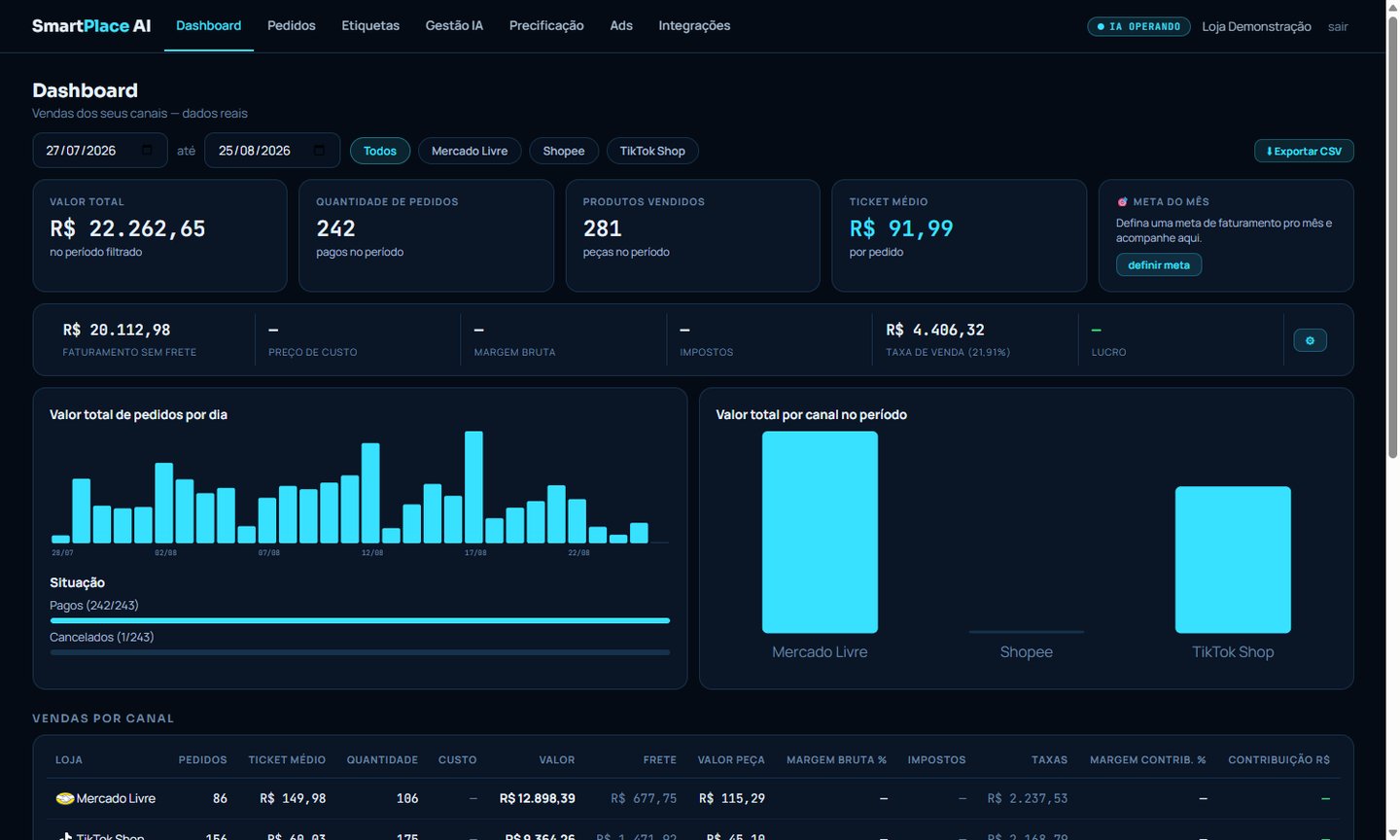1400x840 pixels.
Task: Click Mercado Livre row frete R$ 677,75
Action: [644, 798]
